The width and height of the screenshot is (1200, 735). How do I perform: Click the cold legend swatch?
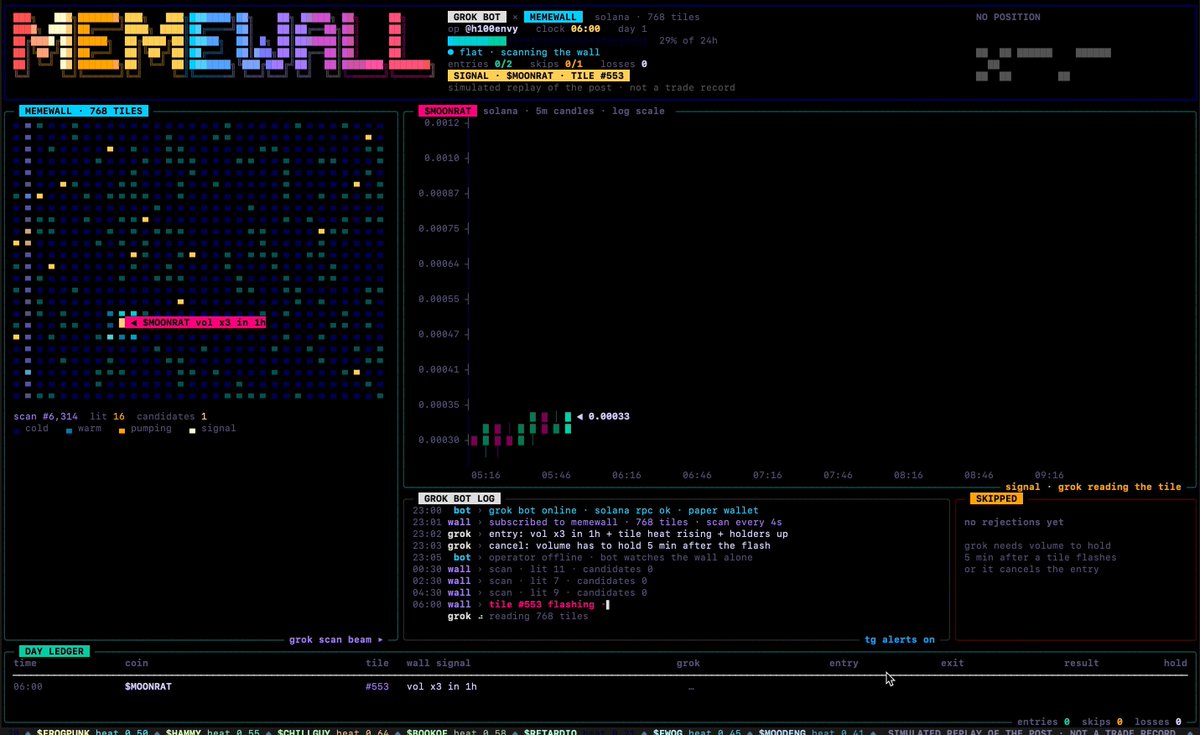coord(17,429)
